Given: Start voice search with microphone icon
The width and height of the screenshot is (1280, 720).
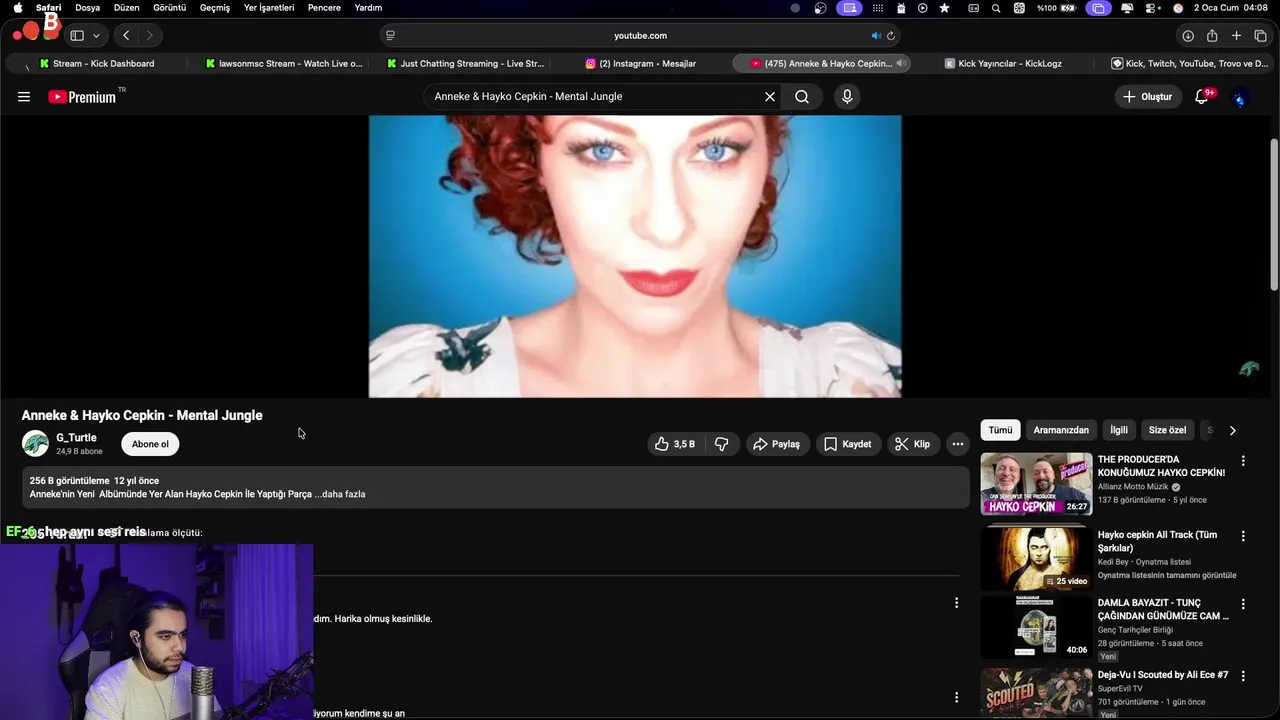Looking at the screenshot, I should (x=847, y=97).
